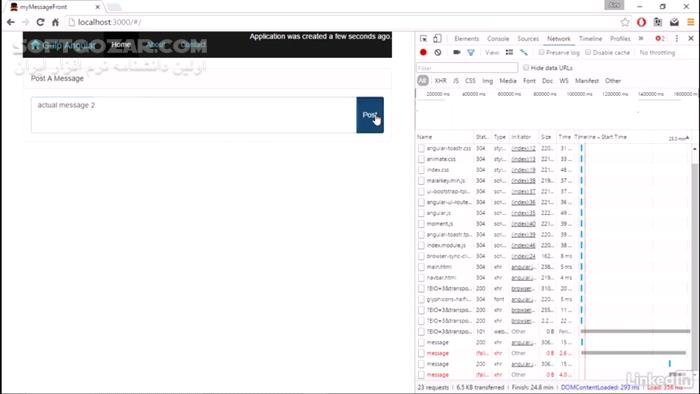The height and width of the screenshot is (394, 700).
Task: Click the message textarea
Action: pos(194,115)
